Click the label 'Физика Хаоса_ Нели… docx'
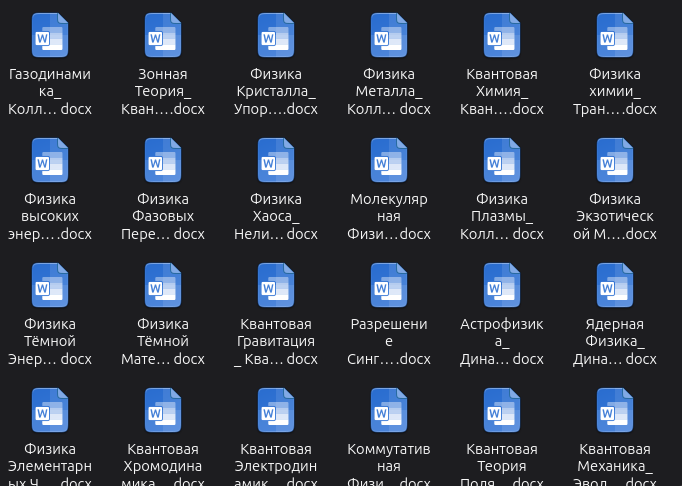The width and height of the screenshot is (682, 486). point(276,216)
